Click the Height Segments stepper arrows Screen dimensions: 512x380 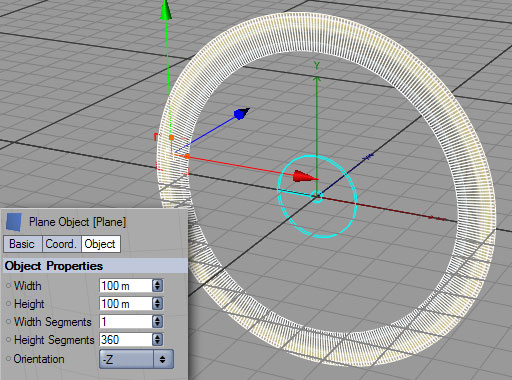[x=157, y=340]
